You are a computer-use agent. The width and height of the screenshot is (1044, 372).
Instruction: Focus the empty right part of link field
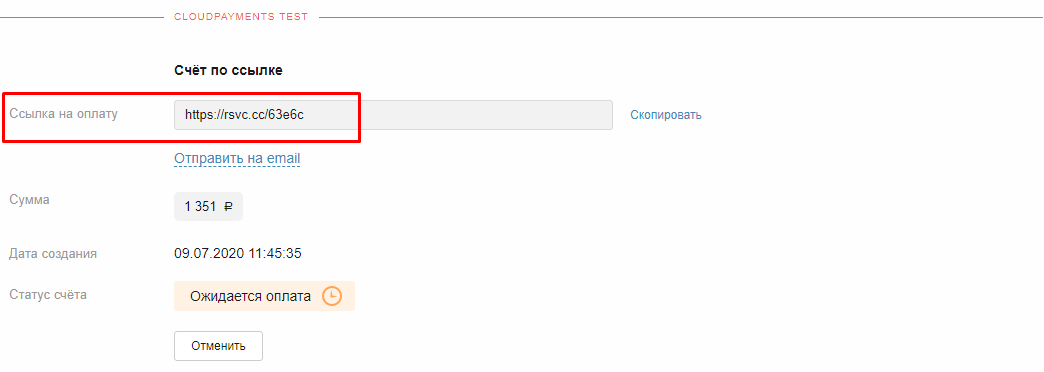(486, 115)
